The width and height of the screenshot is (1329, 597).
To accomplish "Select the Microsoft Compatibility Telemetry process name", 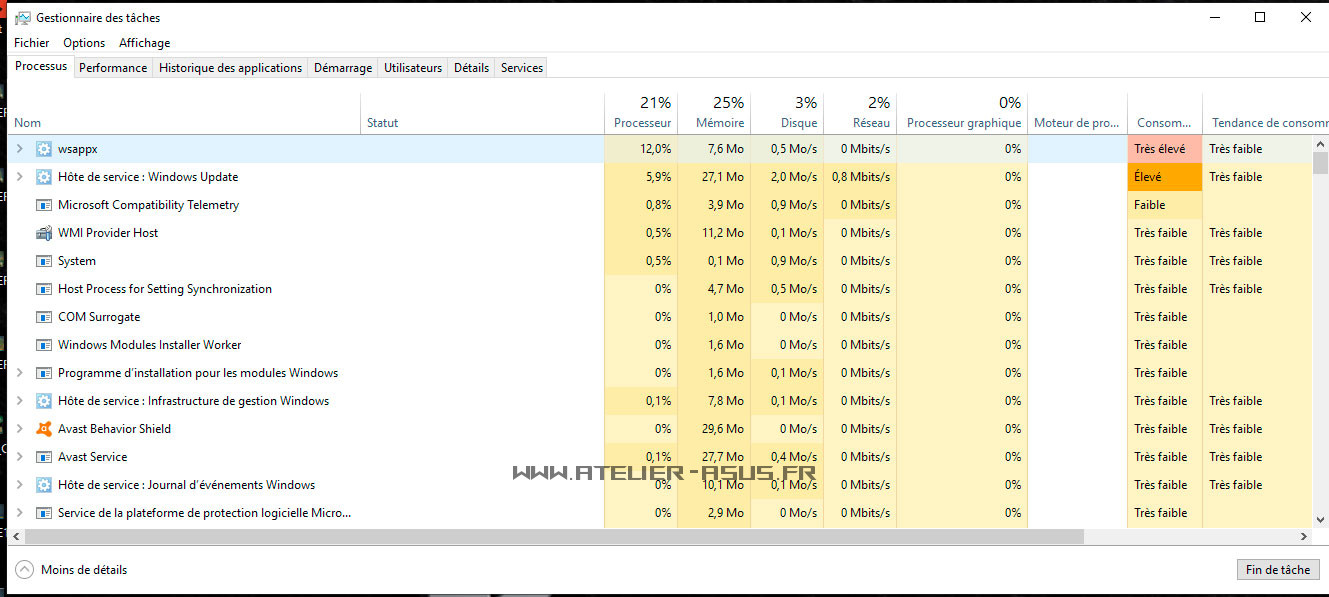I will tap(149, 205).
